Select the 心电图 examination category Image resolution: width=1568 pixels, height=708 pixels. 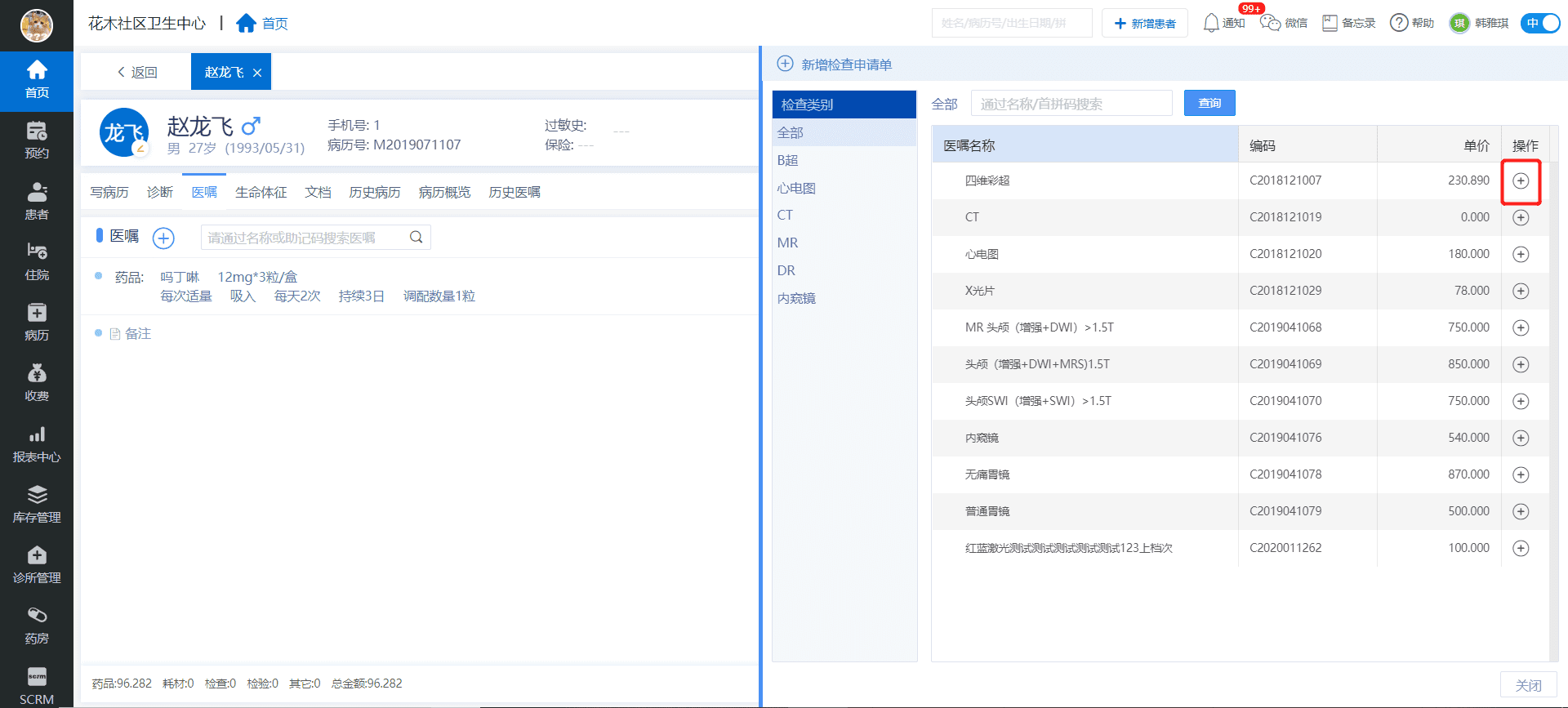(x=796, y=188)
